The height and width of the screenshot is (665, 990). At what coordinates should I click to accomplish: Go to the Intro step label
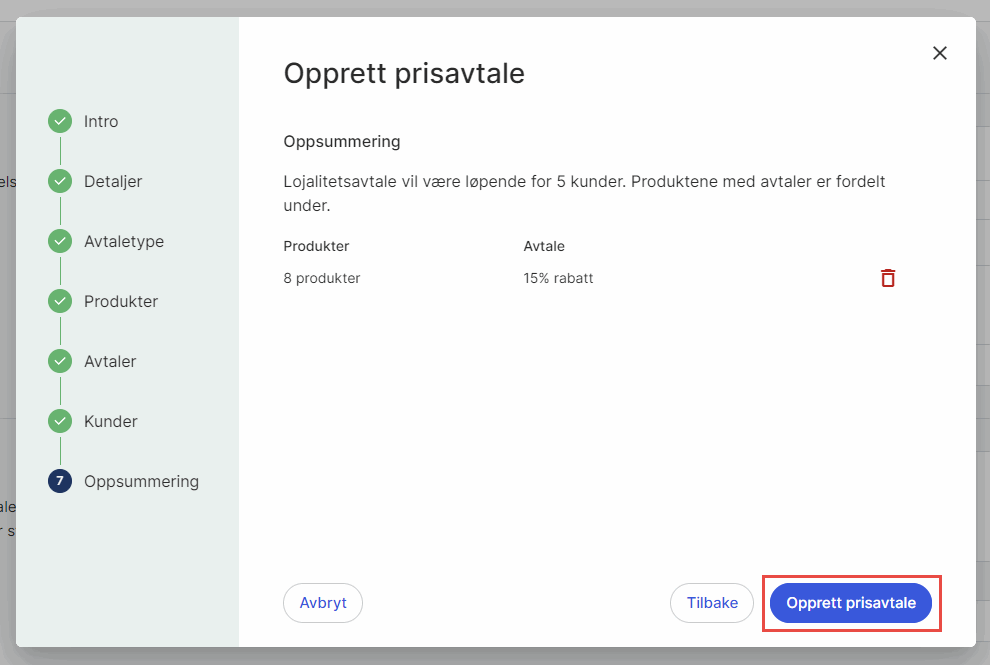pos(101,121)
